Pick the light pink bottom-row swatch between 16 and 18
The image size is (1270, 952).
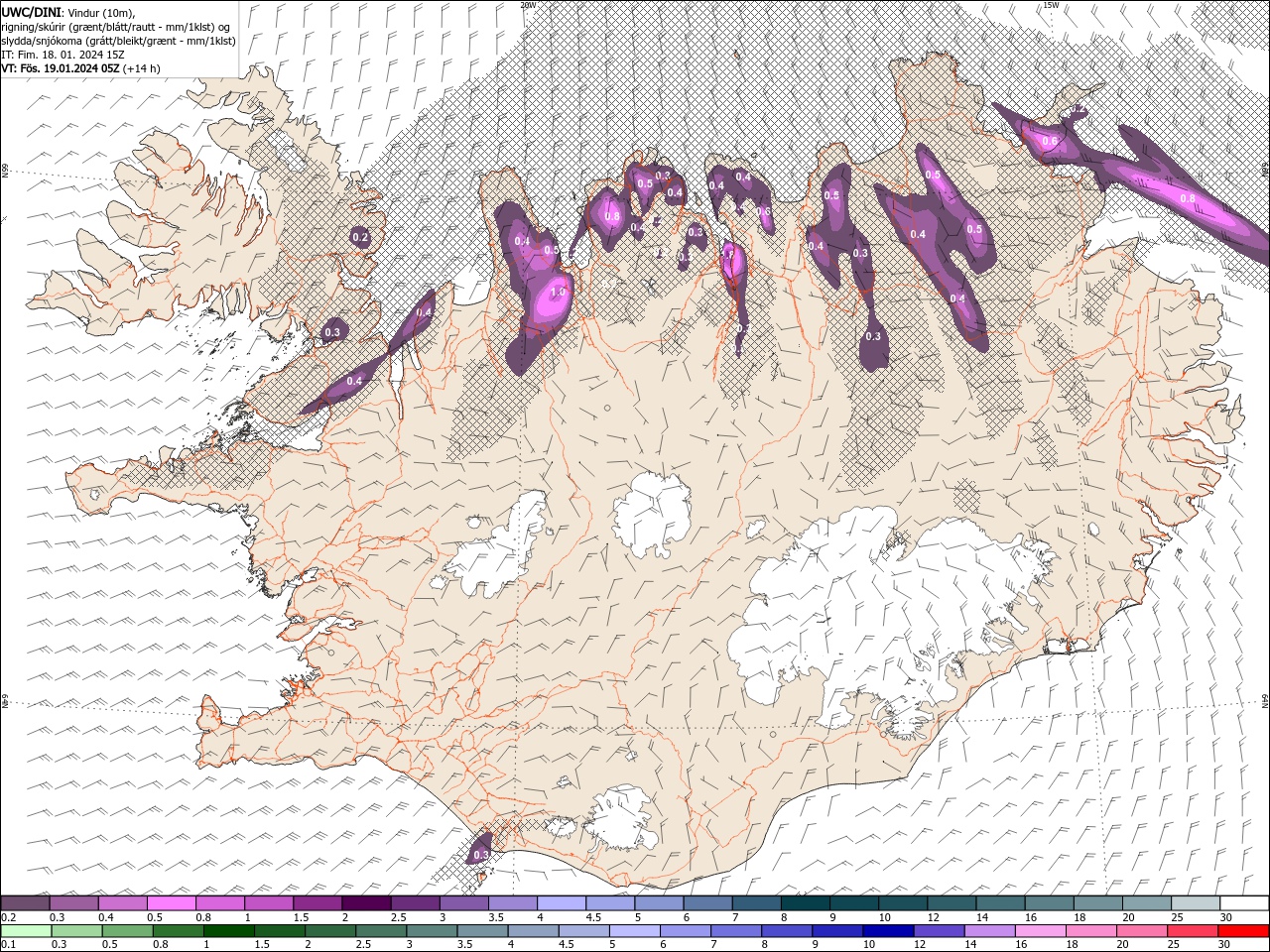(1040, 931)
